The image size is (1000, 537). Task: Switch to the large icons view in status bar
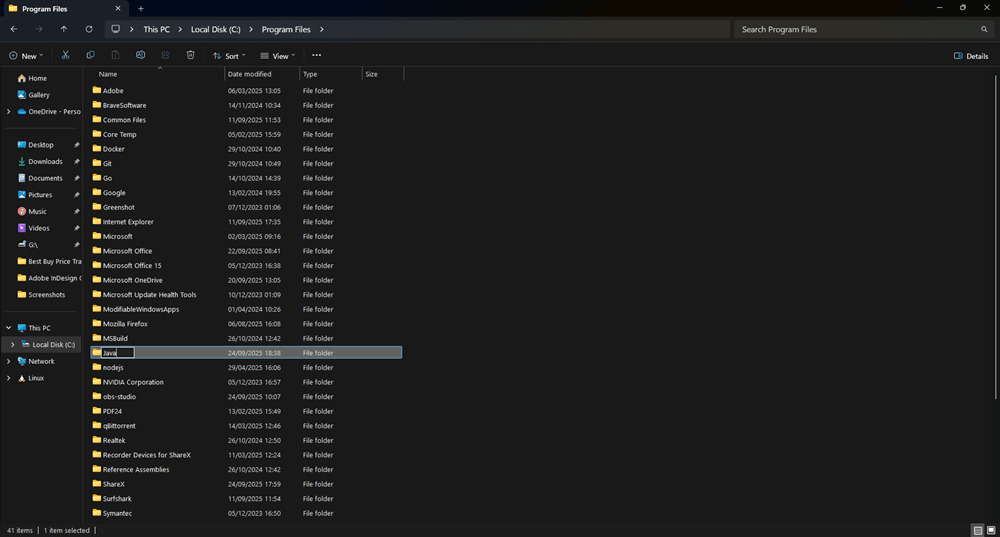click(x=990, y=530)
